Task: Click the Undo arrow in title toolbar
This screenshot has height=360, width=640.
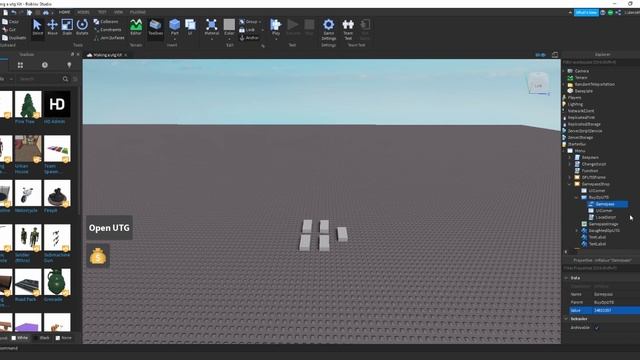Action: click(x=13, y=12)
